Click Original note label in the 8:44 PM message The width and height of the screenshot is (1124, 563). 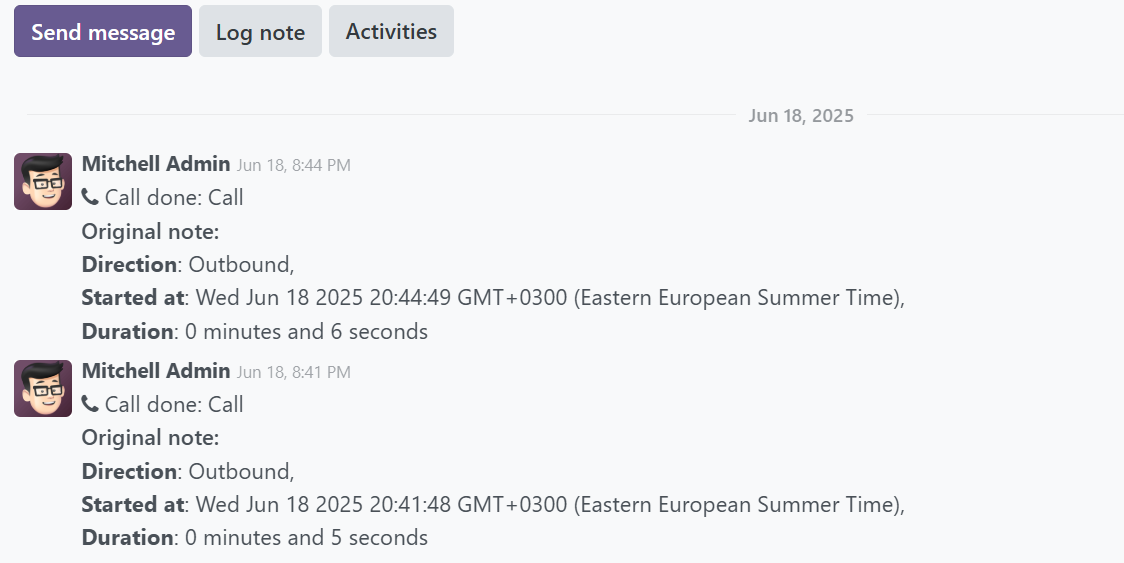point(150,231)
